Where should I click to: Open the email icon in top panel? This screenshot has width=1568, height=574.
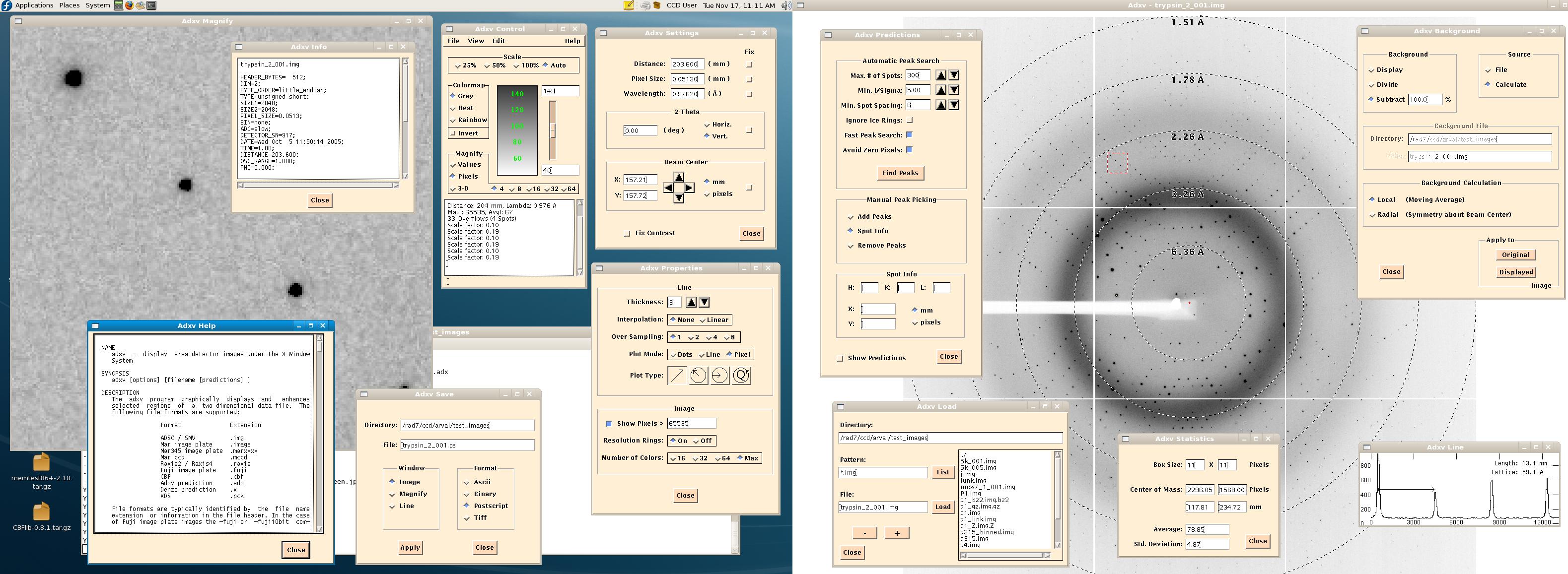click(x=140, y=5)
